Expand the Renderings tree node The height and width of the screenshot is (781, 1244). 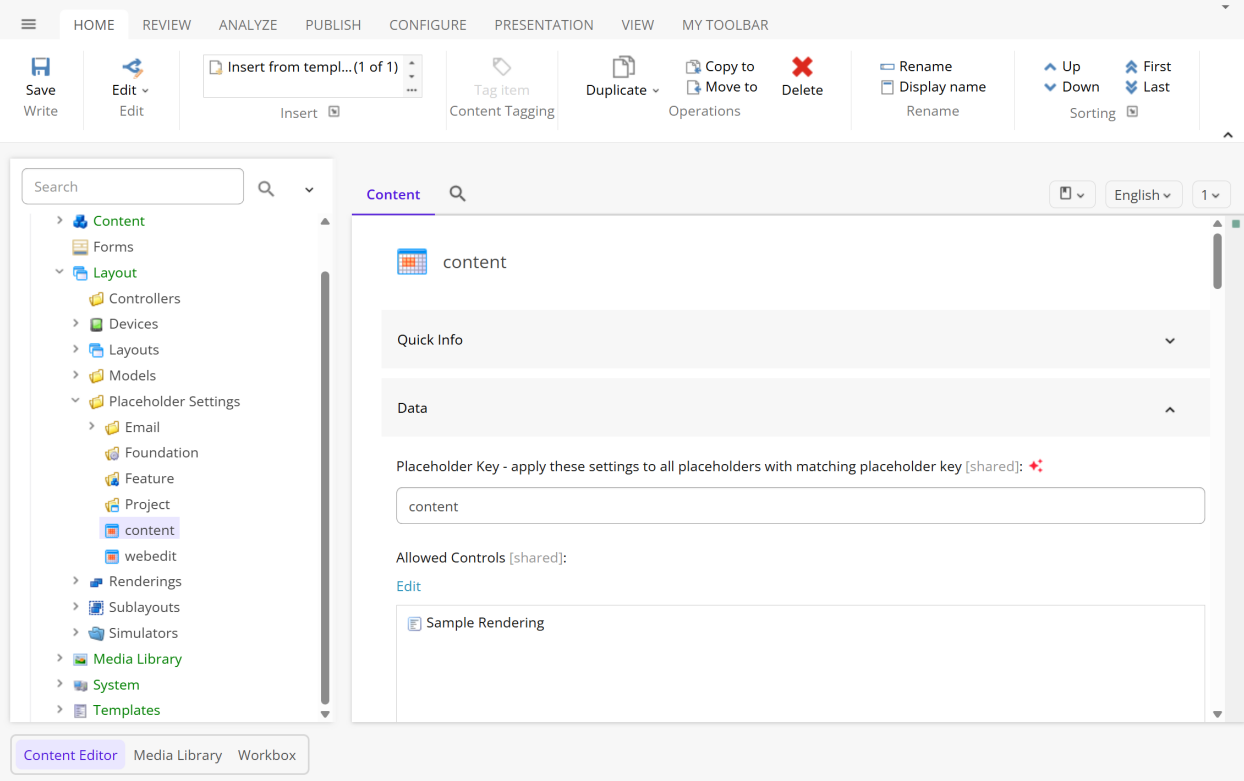[76, 581]
